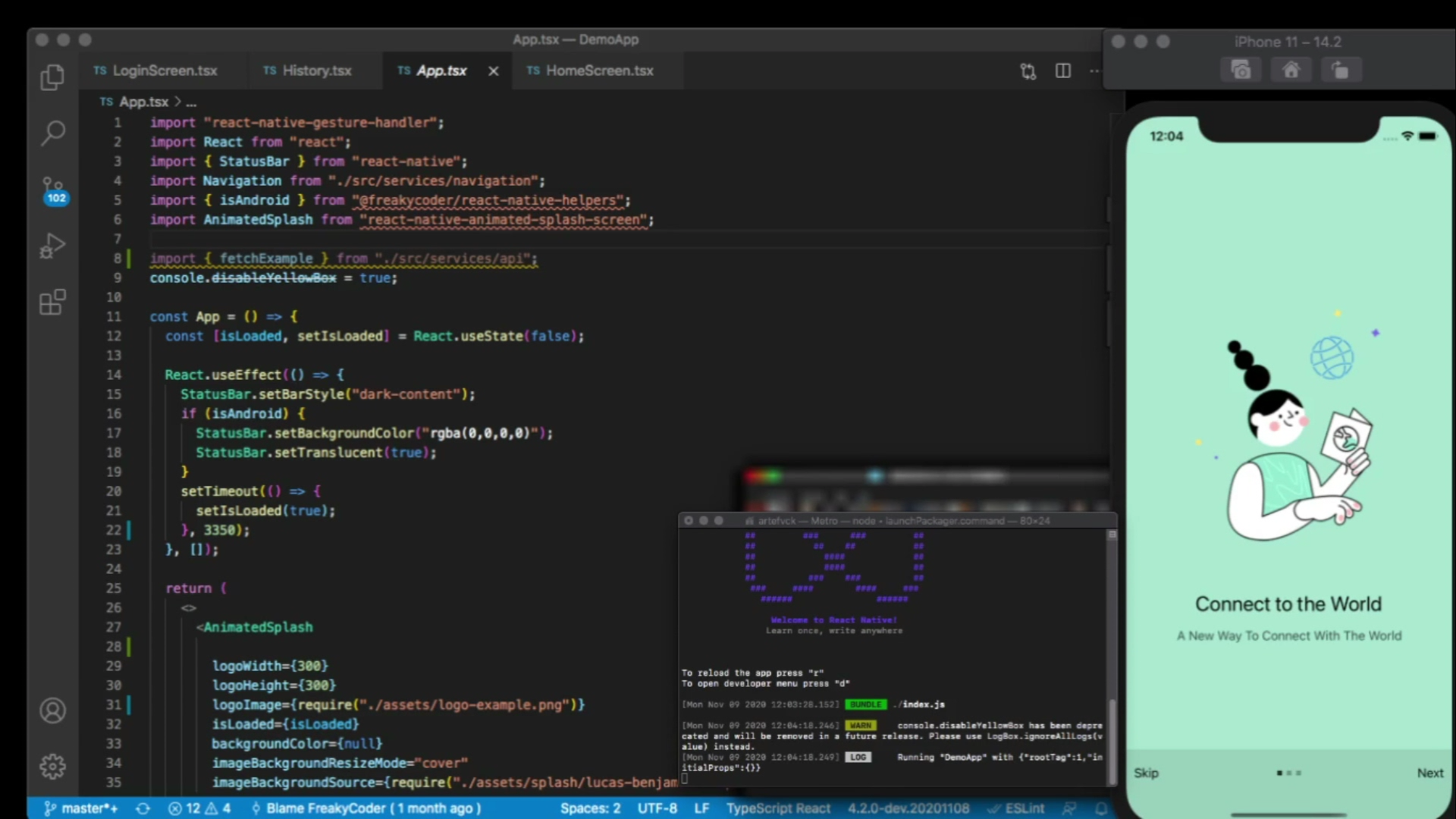Screen dimensions: 1456x819
Task: Open the Run and Debug view
Action: 52,246
